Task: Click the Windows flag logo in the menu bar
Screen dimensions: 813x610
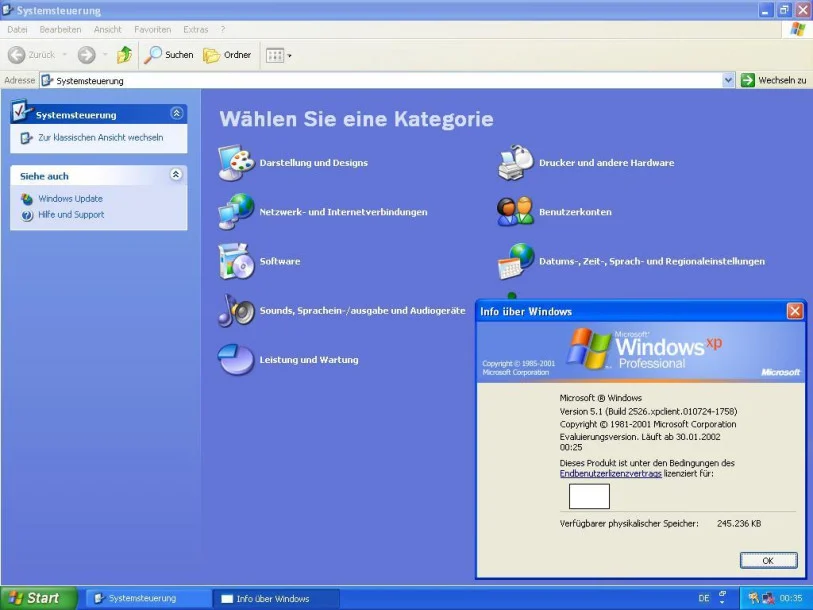Action: click(798, 29)
